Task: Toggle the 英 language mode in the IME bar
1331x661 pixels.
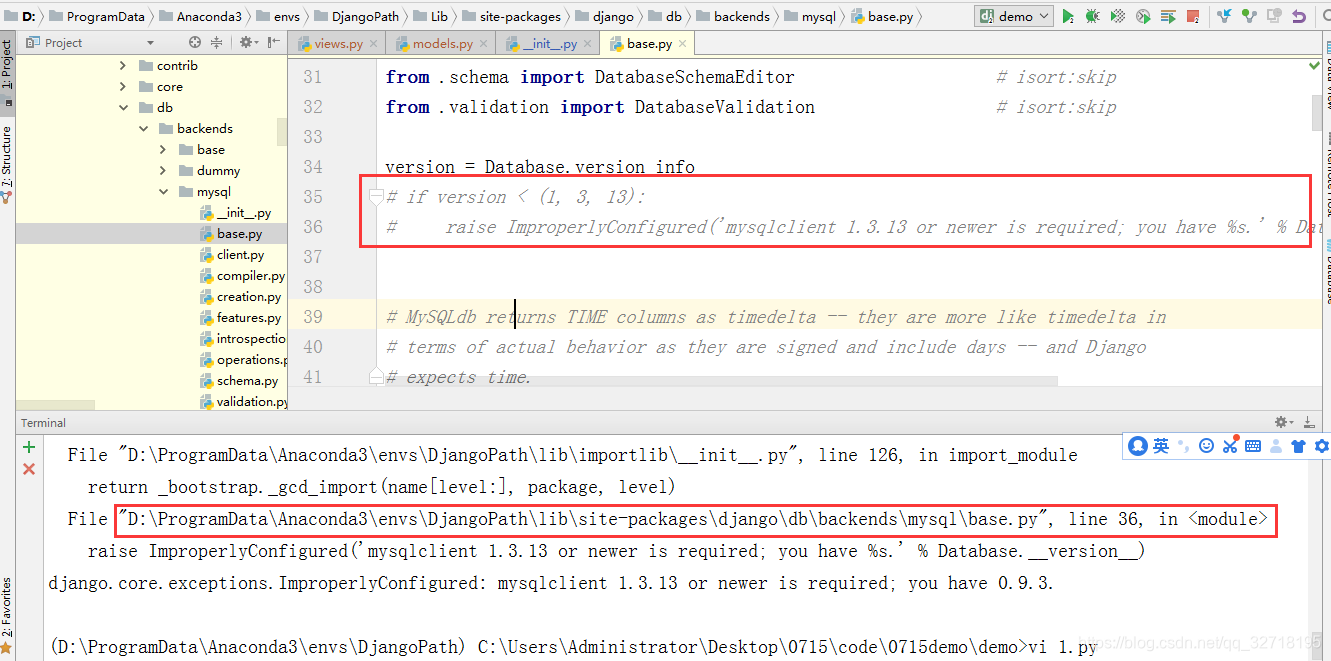Action: click(1161, 446)
